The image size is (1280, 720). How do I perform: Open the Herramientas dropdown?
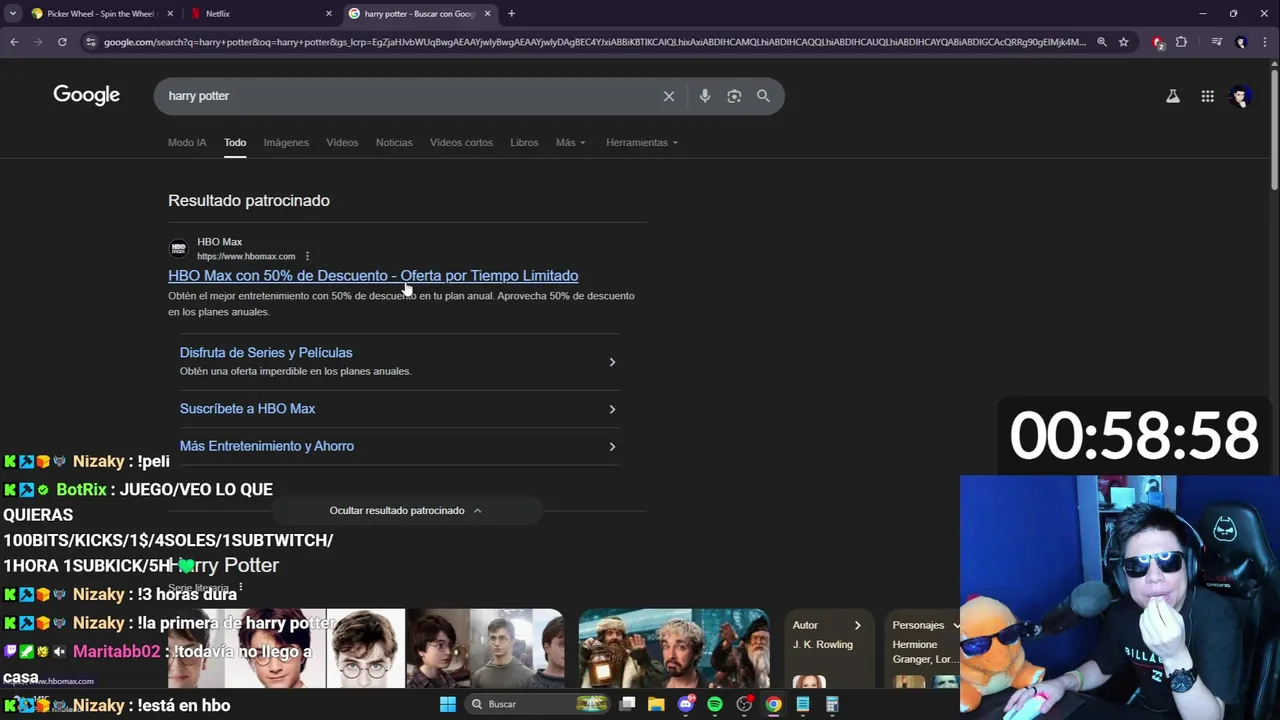[x=642, y=142]
